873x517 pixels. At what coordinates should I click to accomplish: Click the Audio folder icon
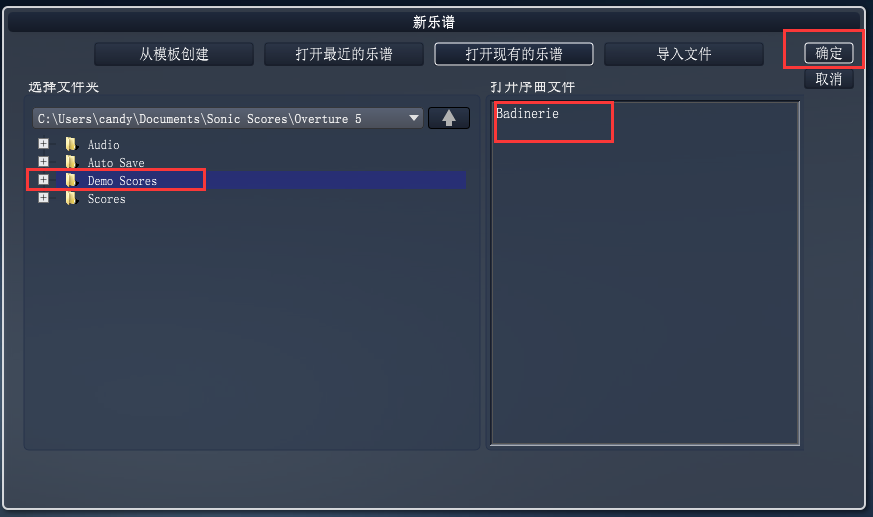(x=71, y=145)
